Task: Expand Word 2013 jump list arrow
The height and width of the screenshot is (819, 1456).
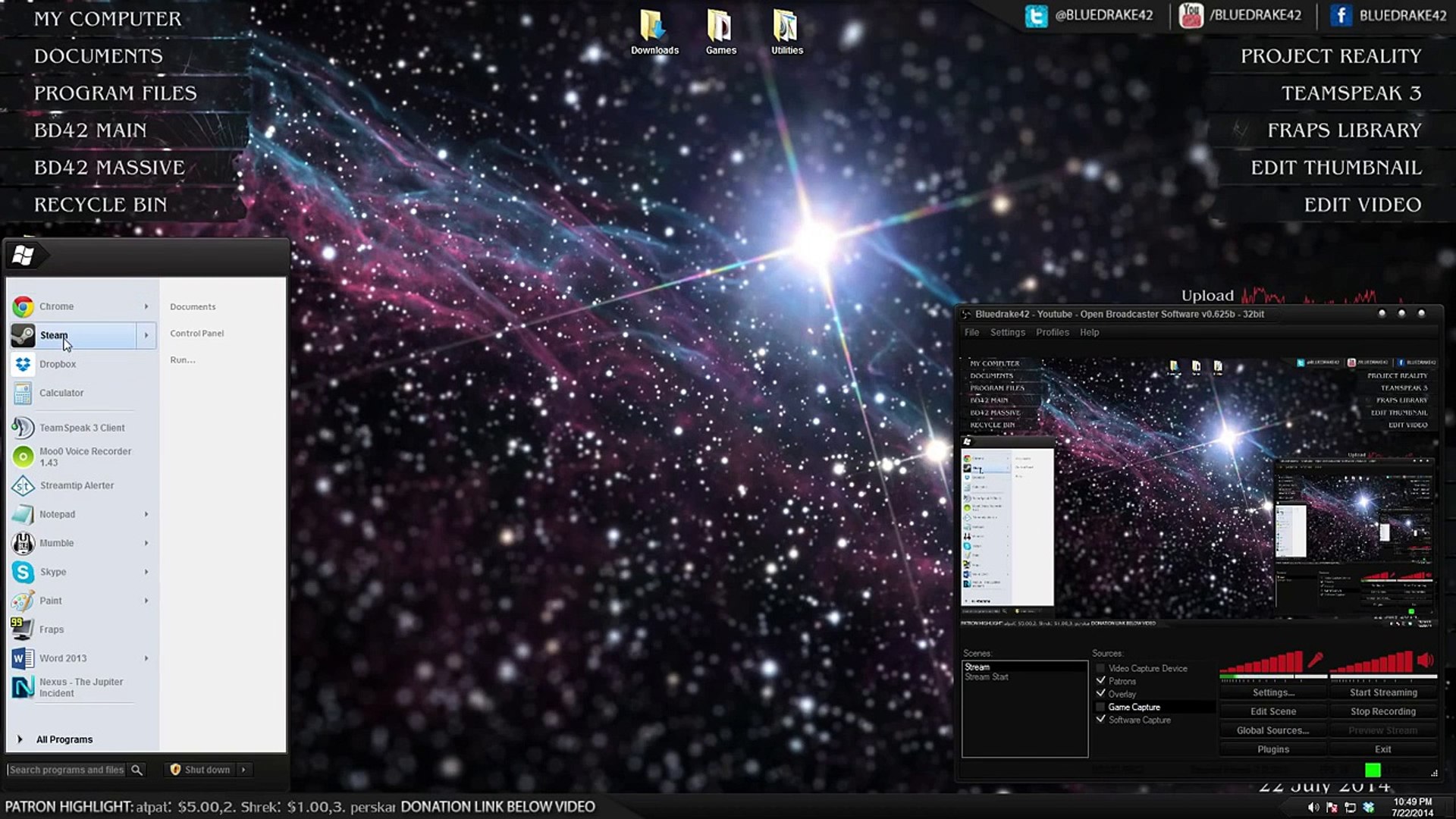Action: 146,658
